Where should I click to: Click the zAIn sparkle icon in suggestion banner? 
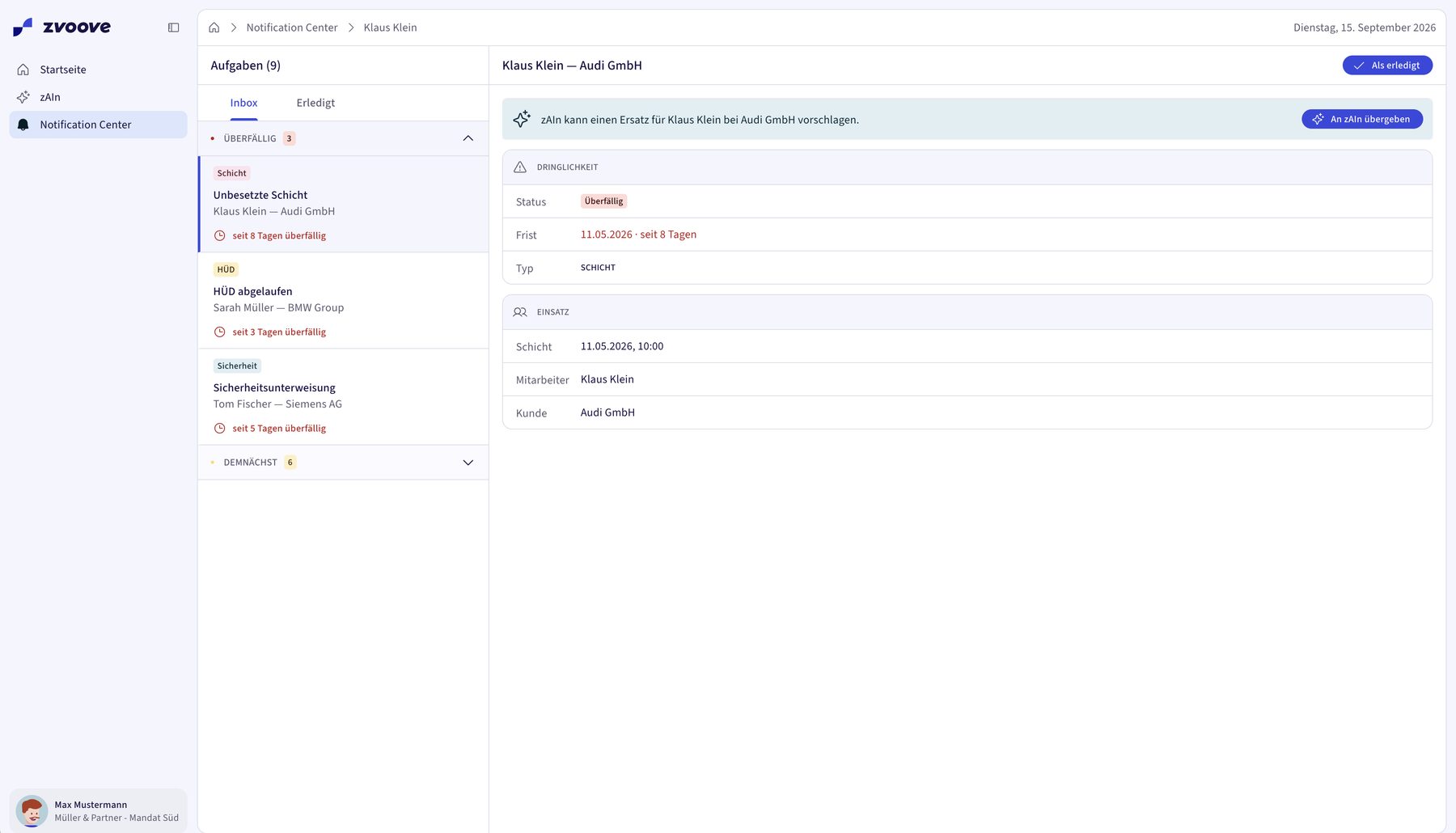click(x=522, y=119)
